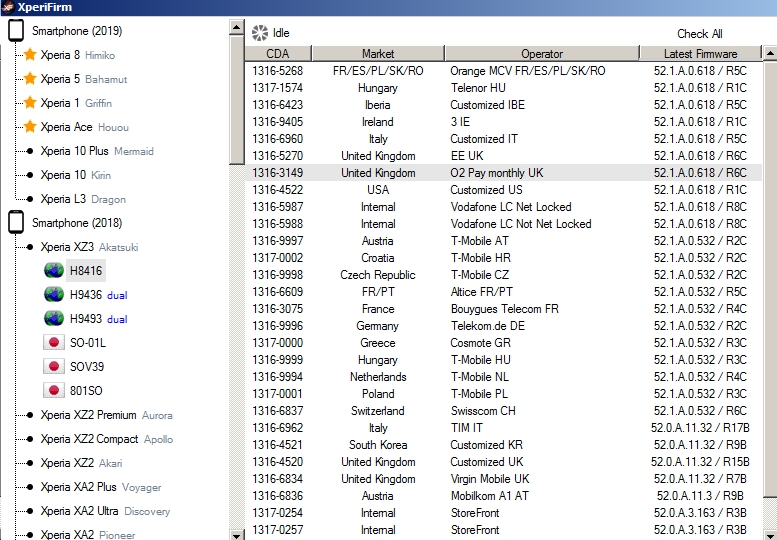Select the Customized UK row
The image size is (777, 540).
tap(503, 461)
